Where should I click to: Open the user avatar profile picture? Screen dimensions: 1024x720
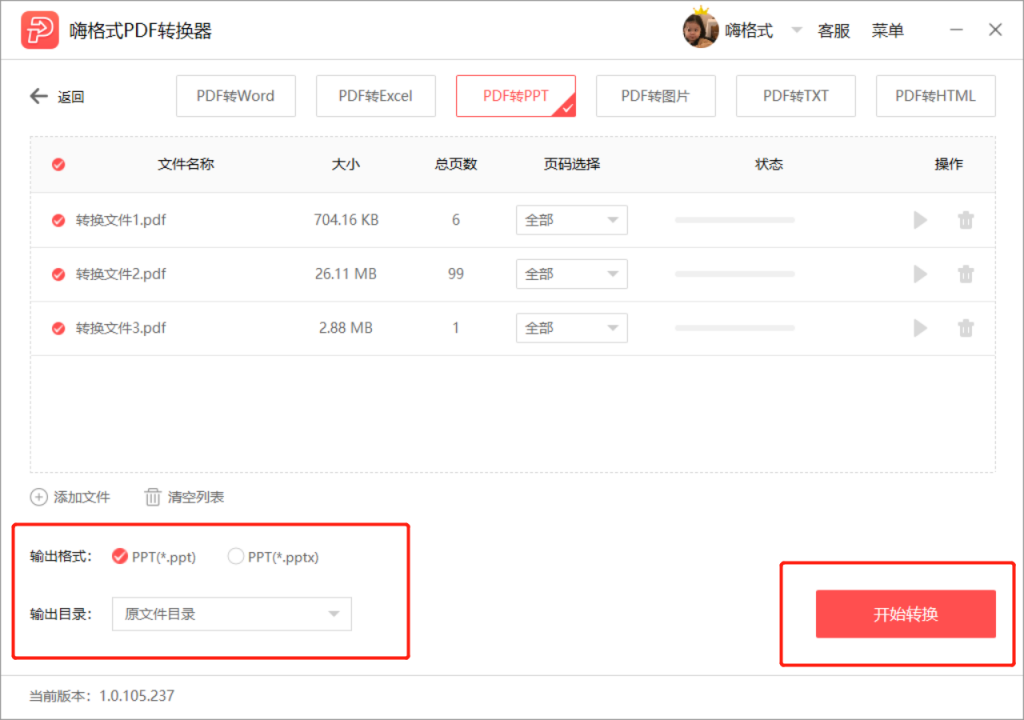click(x=700, y=29)
